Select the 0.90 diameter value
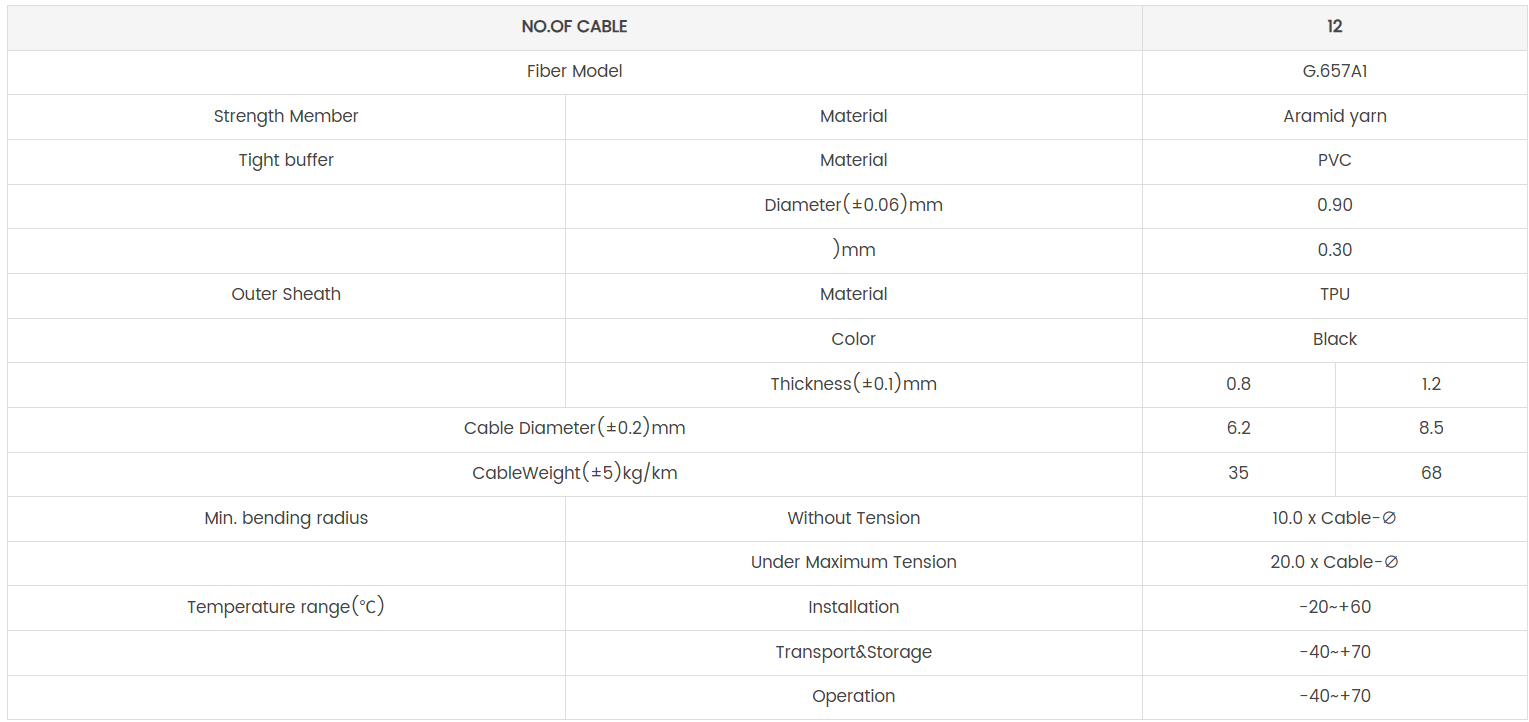 (x=1334, y=205)
